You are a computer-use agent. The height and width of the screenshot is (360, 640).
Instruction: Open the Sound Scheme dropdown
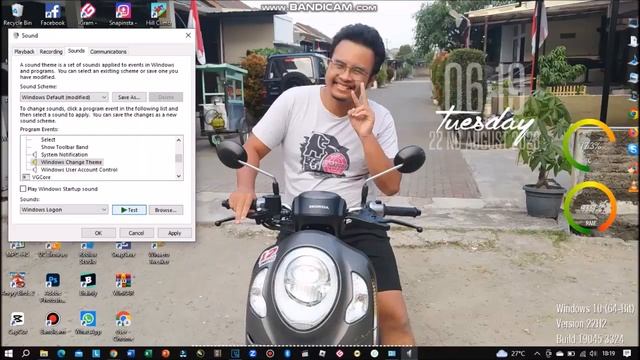pyautogui.click(x=64, y=97)
